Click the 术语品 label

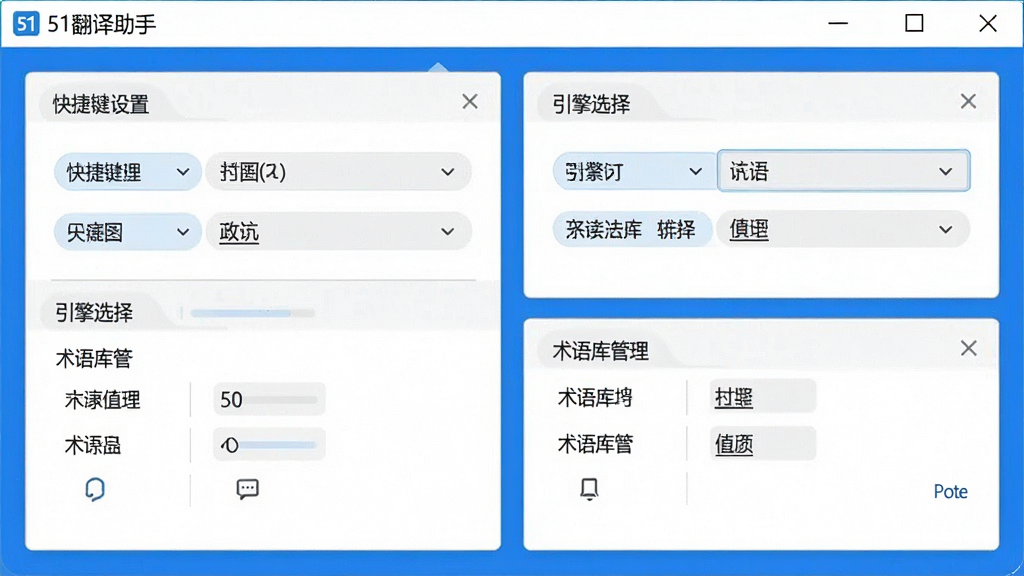93,445
